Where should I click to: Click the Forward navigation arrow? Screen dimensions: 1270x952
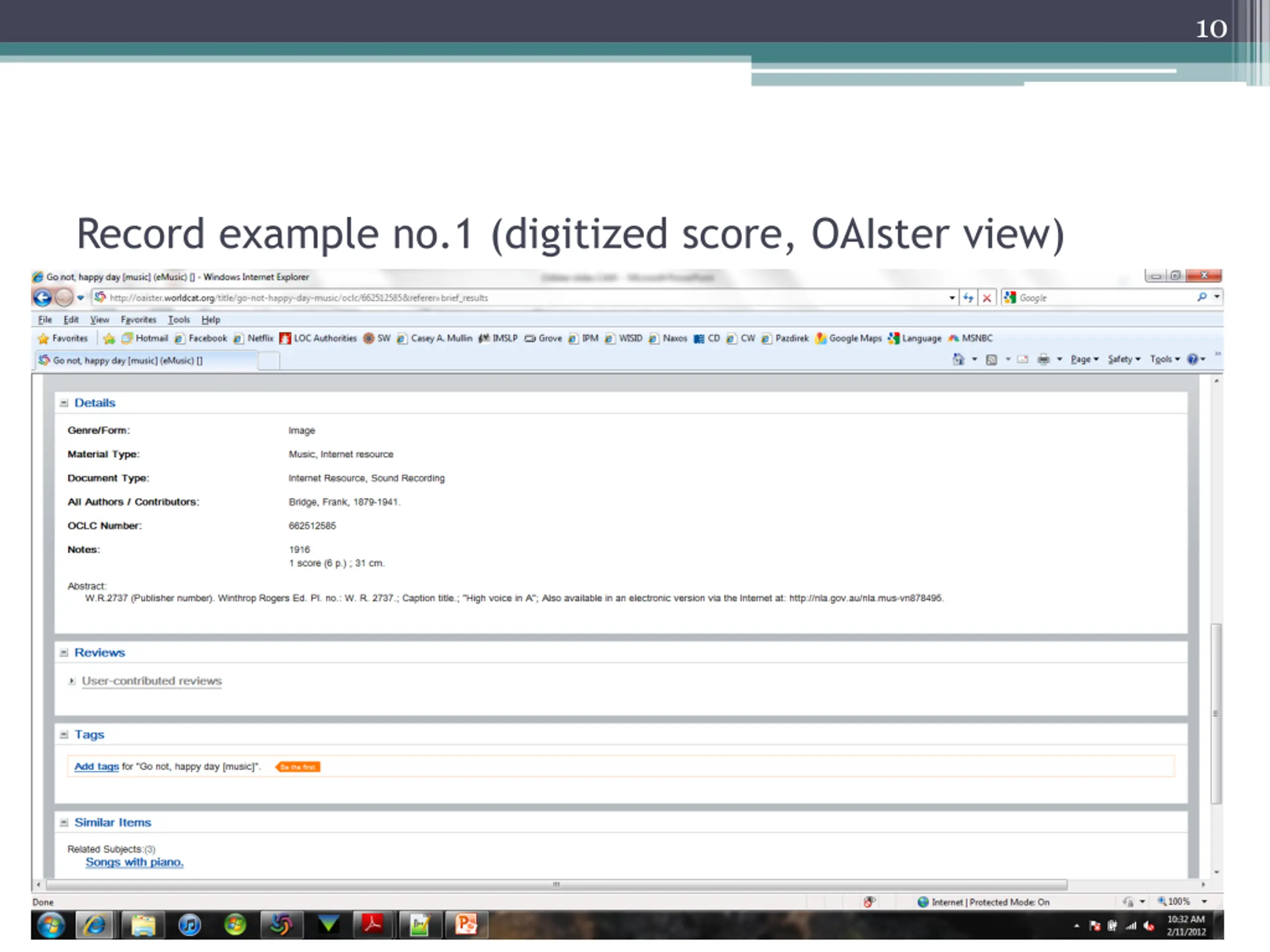63,297
